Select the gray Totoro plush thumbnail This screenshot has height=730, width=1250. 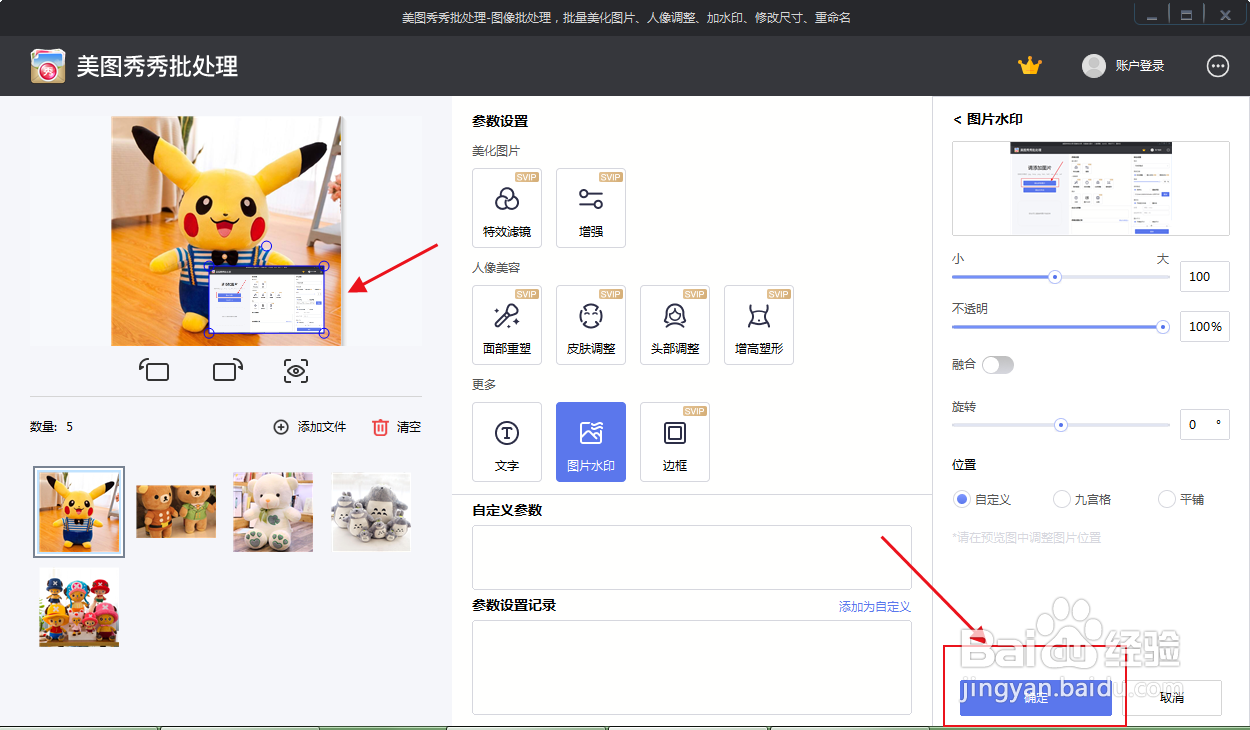[371, 512]
